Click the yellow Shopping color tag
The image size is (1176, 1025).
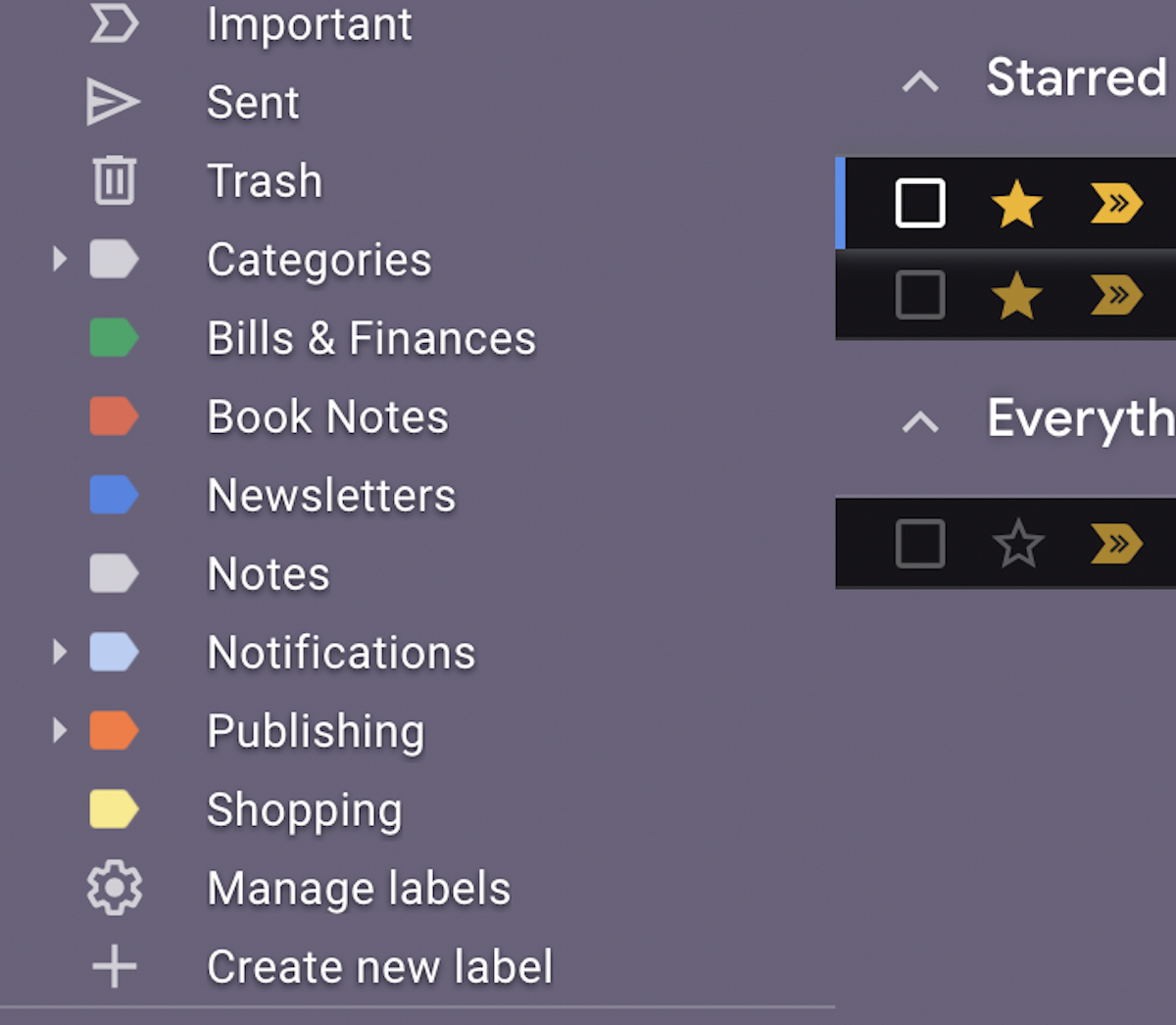114,809
